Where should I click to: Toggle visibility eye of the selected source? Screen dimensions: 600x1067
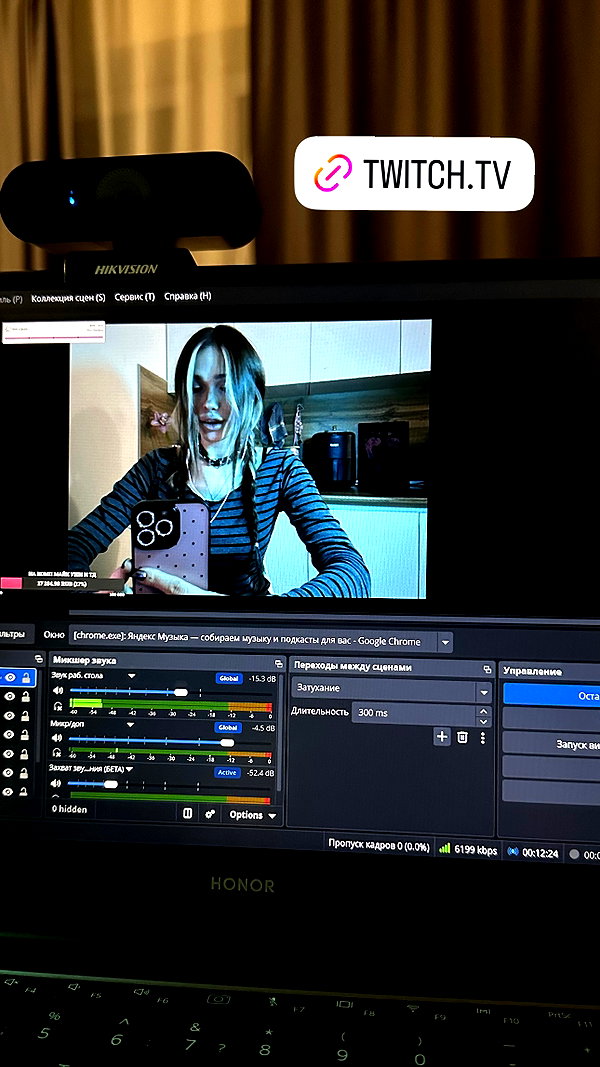pyautogui.click(x=10, y=677)
